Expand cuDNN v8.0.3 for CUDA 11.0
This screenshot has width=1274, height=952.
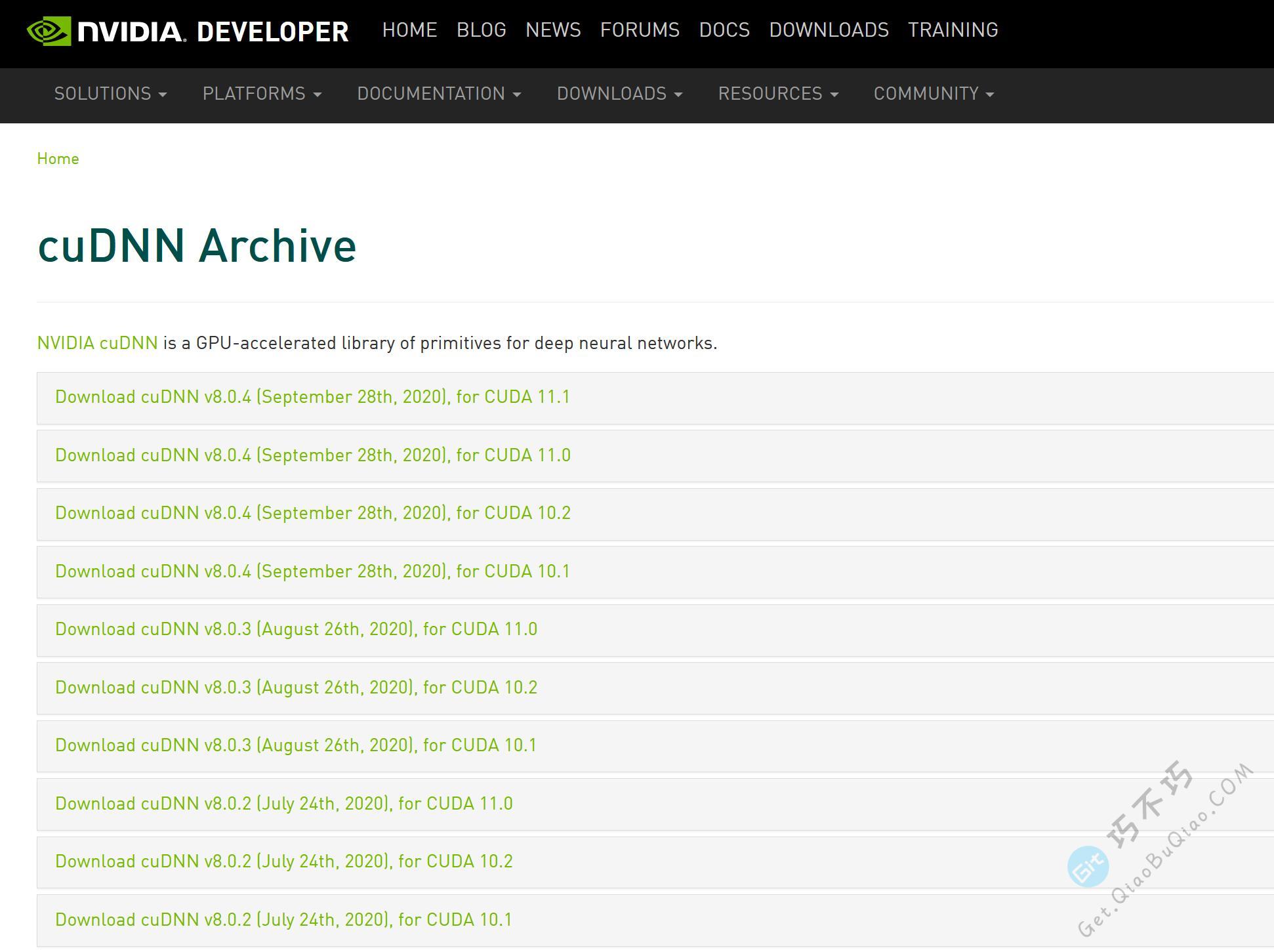[296, 629]
